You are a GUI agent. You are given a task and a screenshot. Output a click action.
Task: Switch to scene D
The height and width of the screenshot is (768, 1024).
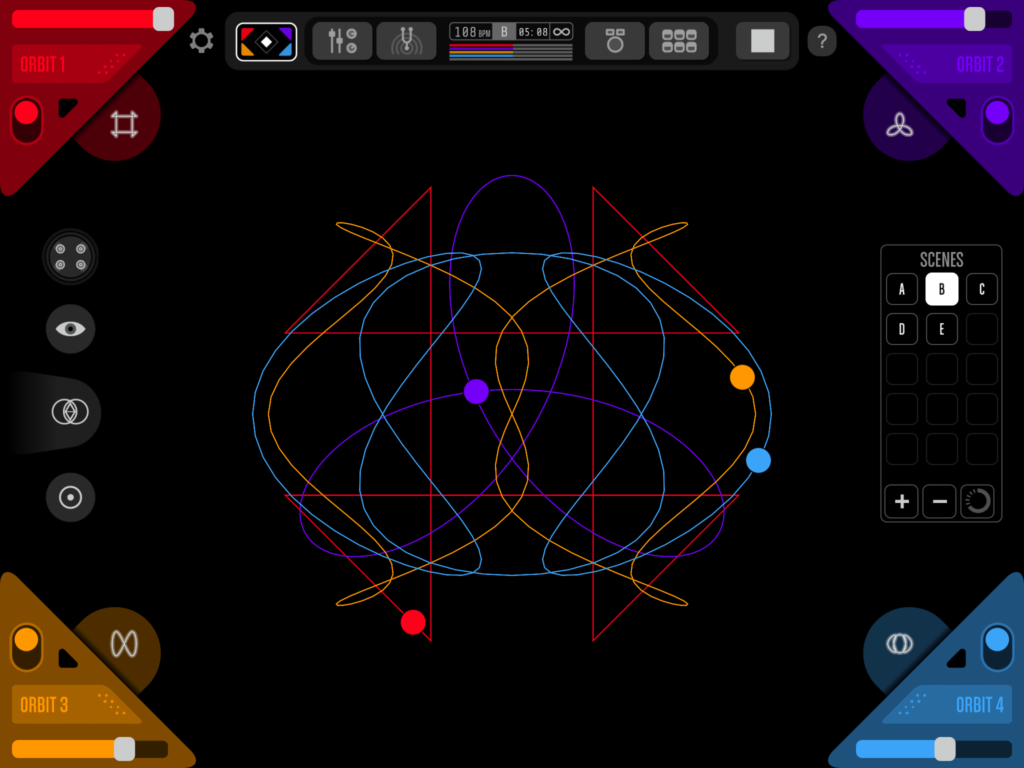(902, 329)
